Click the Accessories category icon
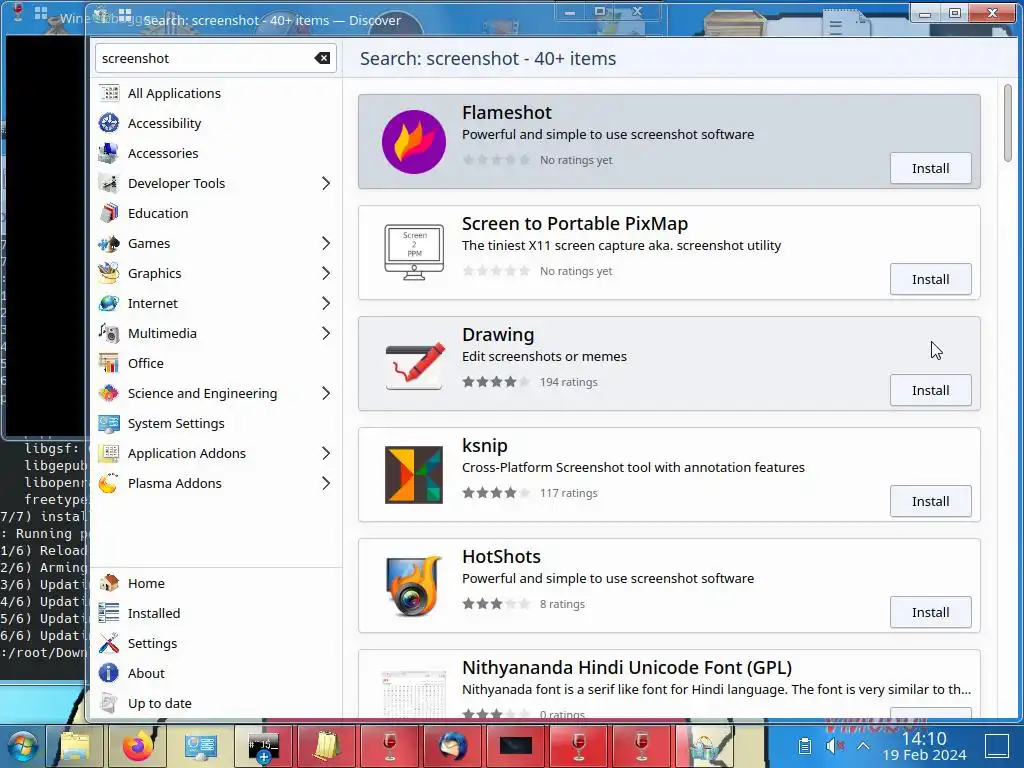 [109, 153]
